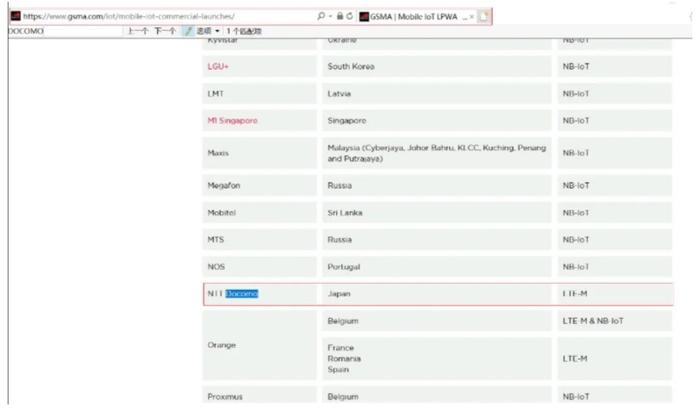
Task: Refresh the page with reload icon
Action: point(350,16)
